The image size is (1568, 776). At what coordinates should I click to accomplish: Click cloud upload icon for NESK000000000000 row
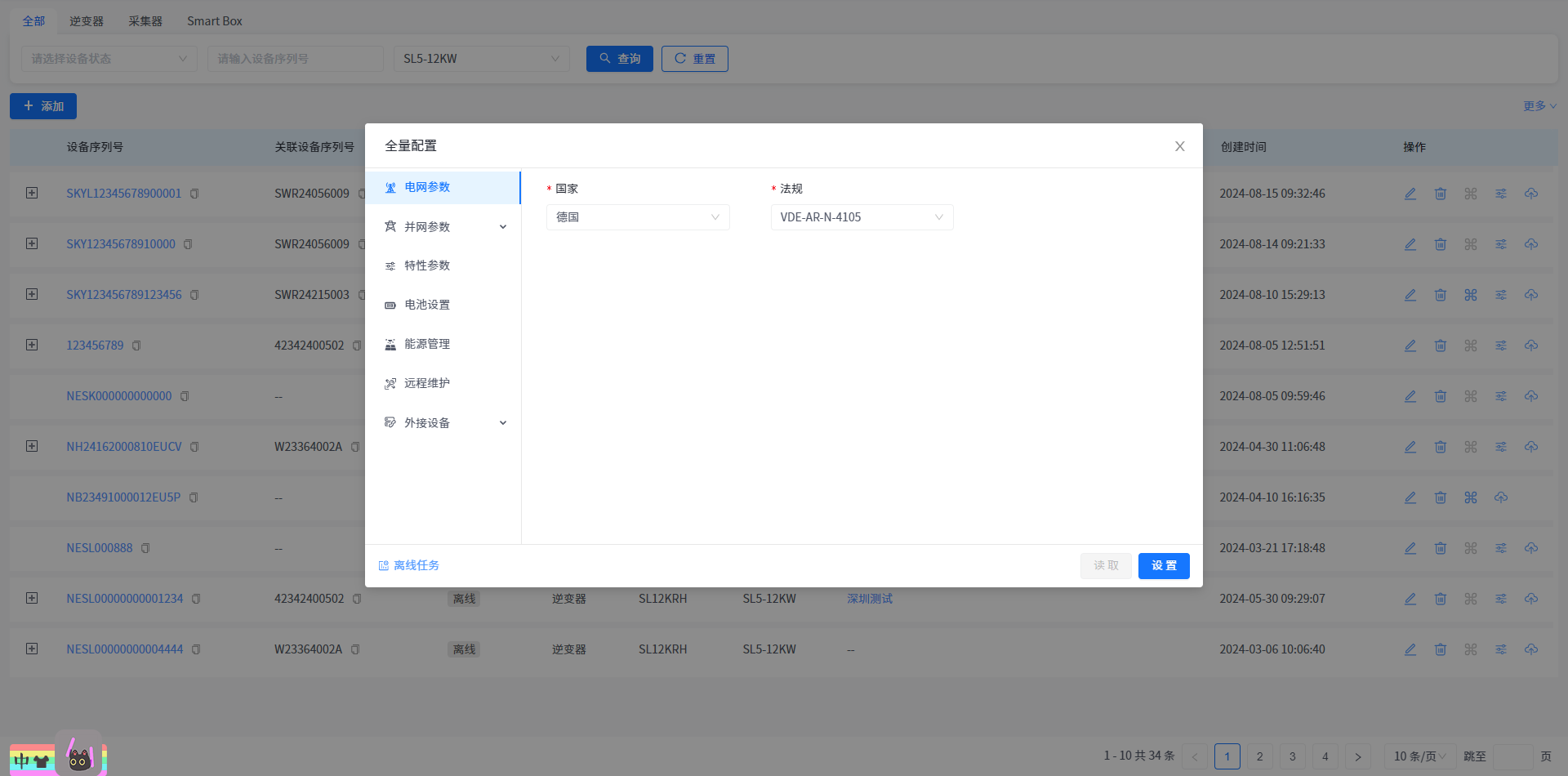[1531, 396]
